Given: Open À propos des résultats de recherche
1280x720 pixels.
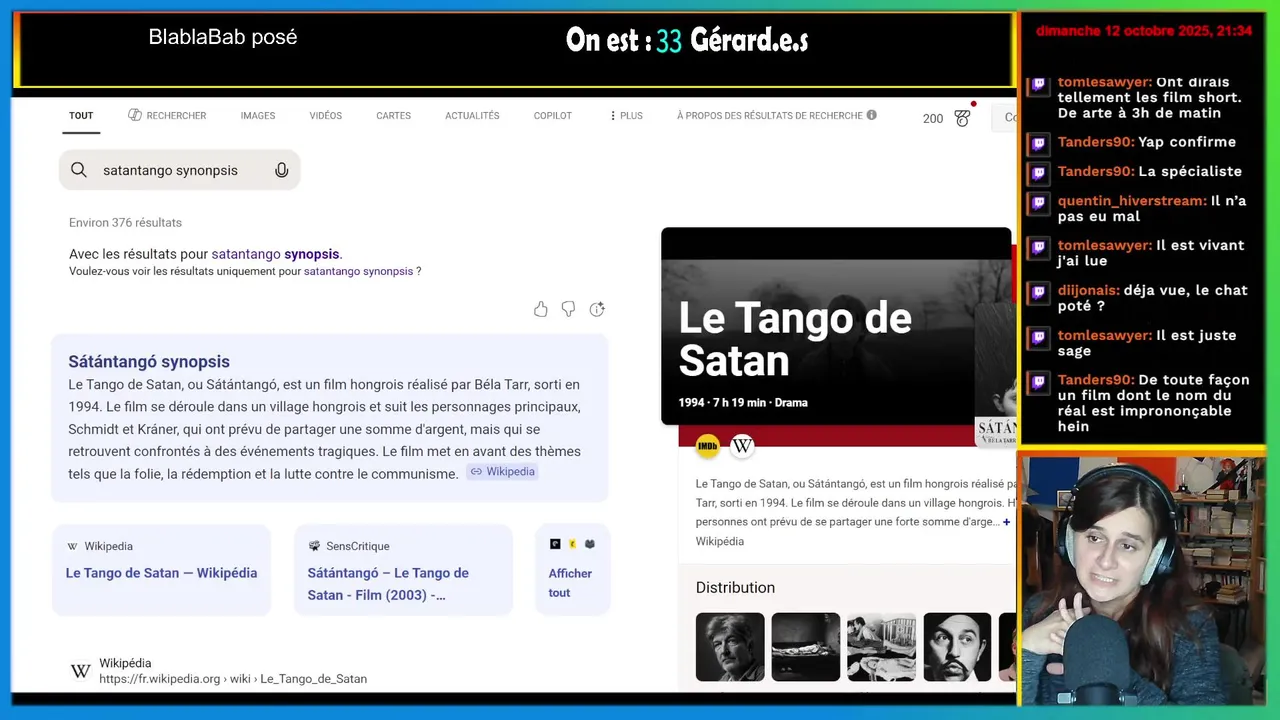Looking at the screenshot, I should coord(769,116).
